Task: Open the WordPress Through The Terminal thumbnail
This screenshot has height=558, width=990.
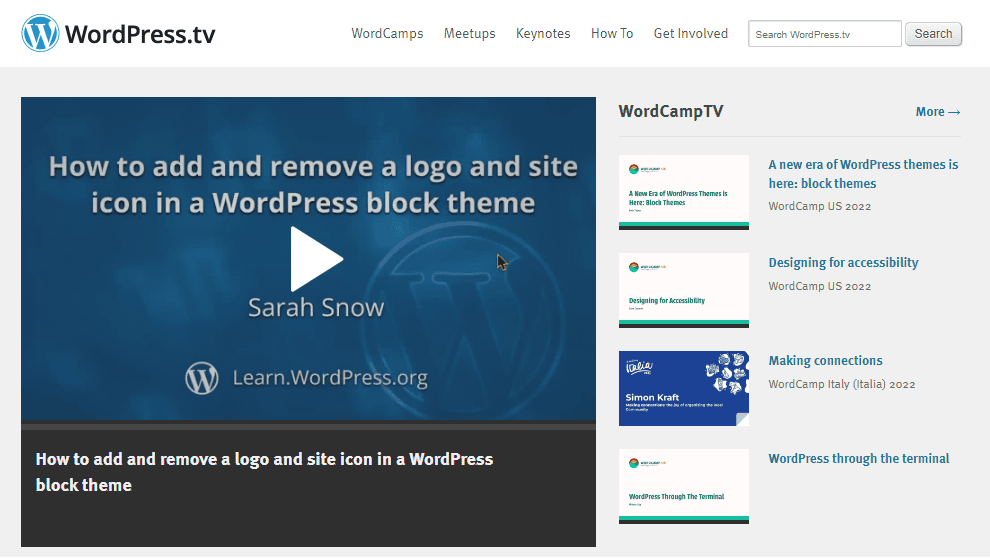Action: 683,486
